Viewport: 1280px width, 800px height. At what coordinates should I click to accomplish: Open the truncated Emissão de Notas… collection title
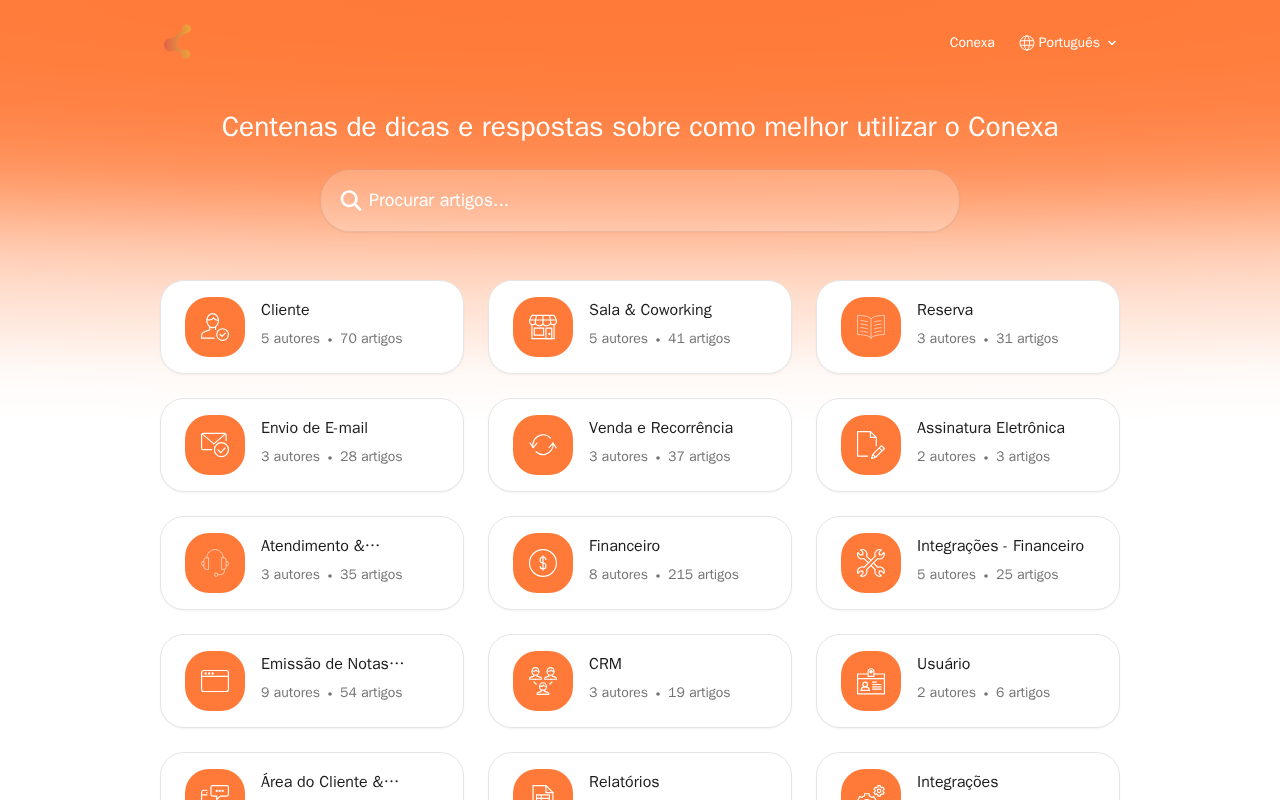[333, 664]
